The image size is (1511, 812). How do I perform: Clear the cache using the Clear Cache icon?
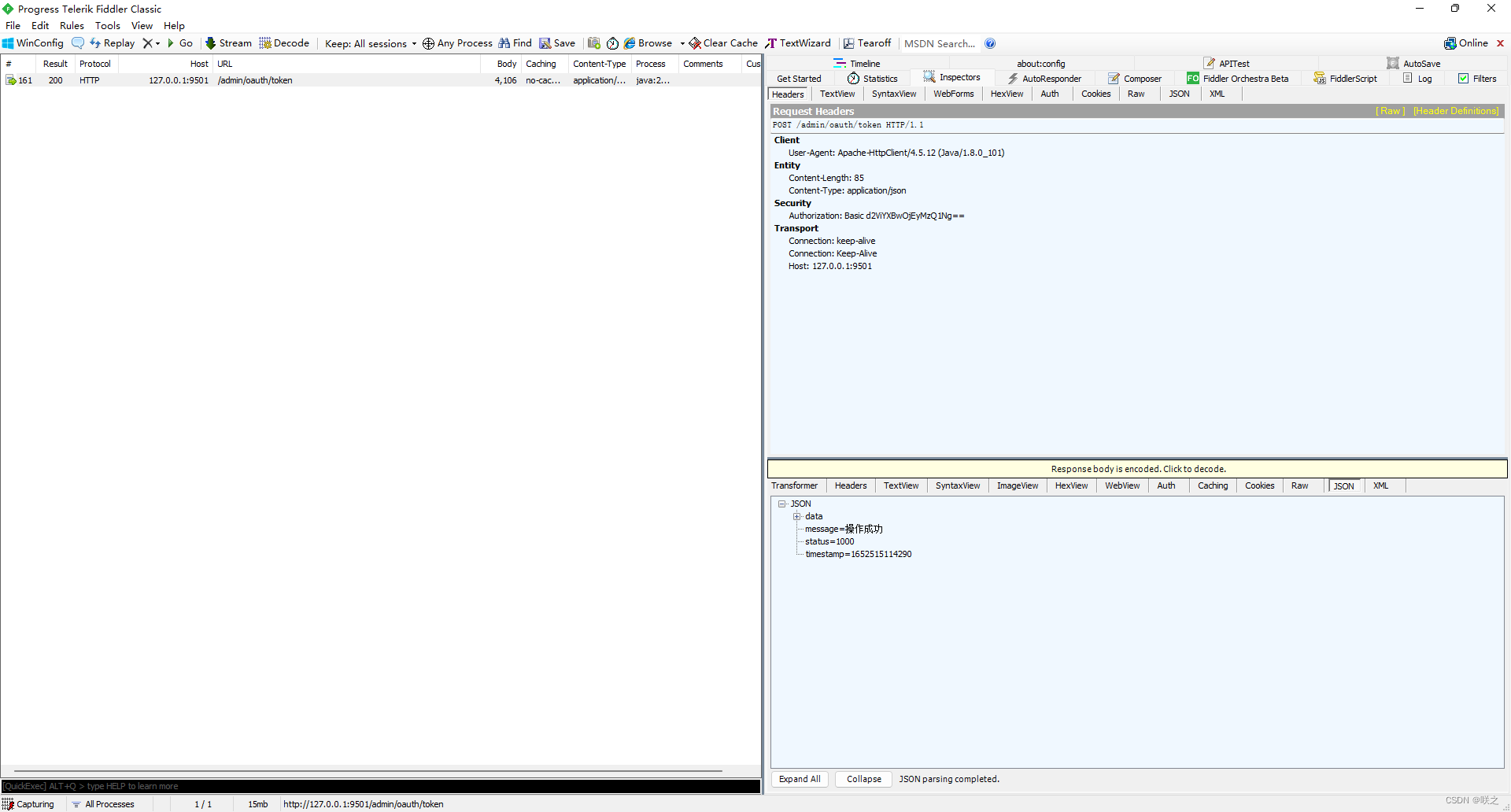point(722,43)
